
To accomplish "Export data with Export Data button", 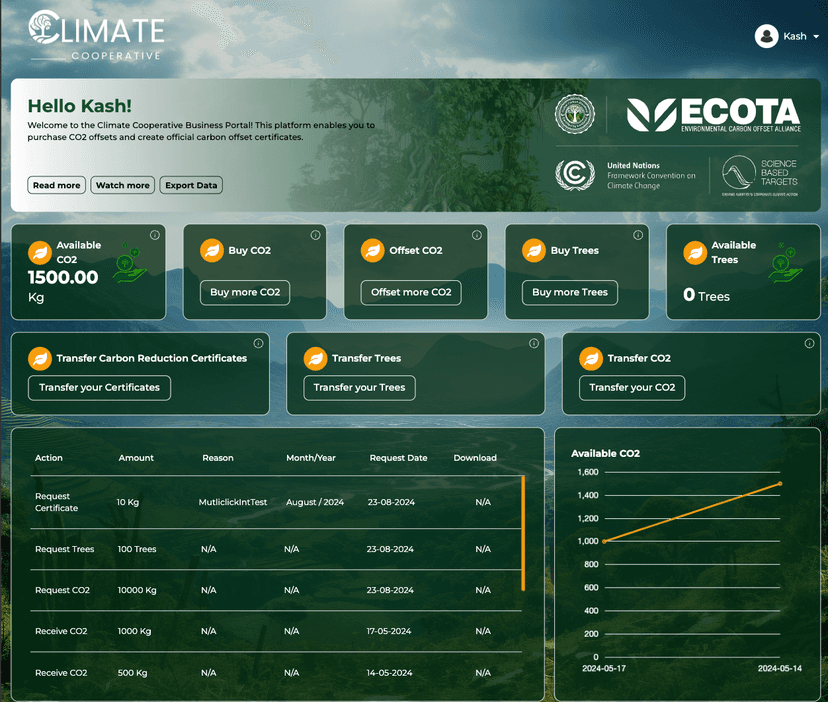I will point(191,185).
